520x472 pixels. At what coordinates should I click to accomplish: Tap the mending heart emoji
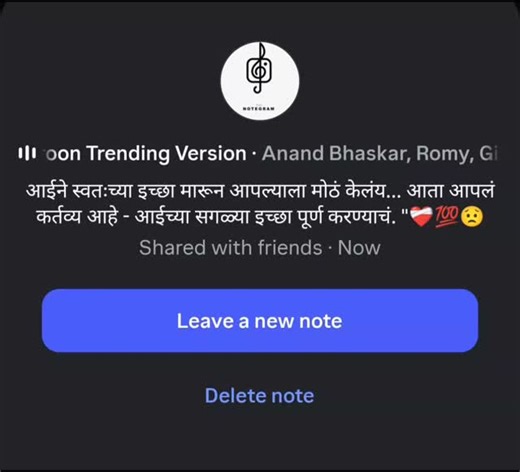421,217
